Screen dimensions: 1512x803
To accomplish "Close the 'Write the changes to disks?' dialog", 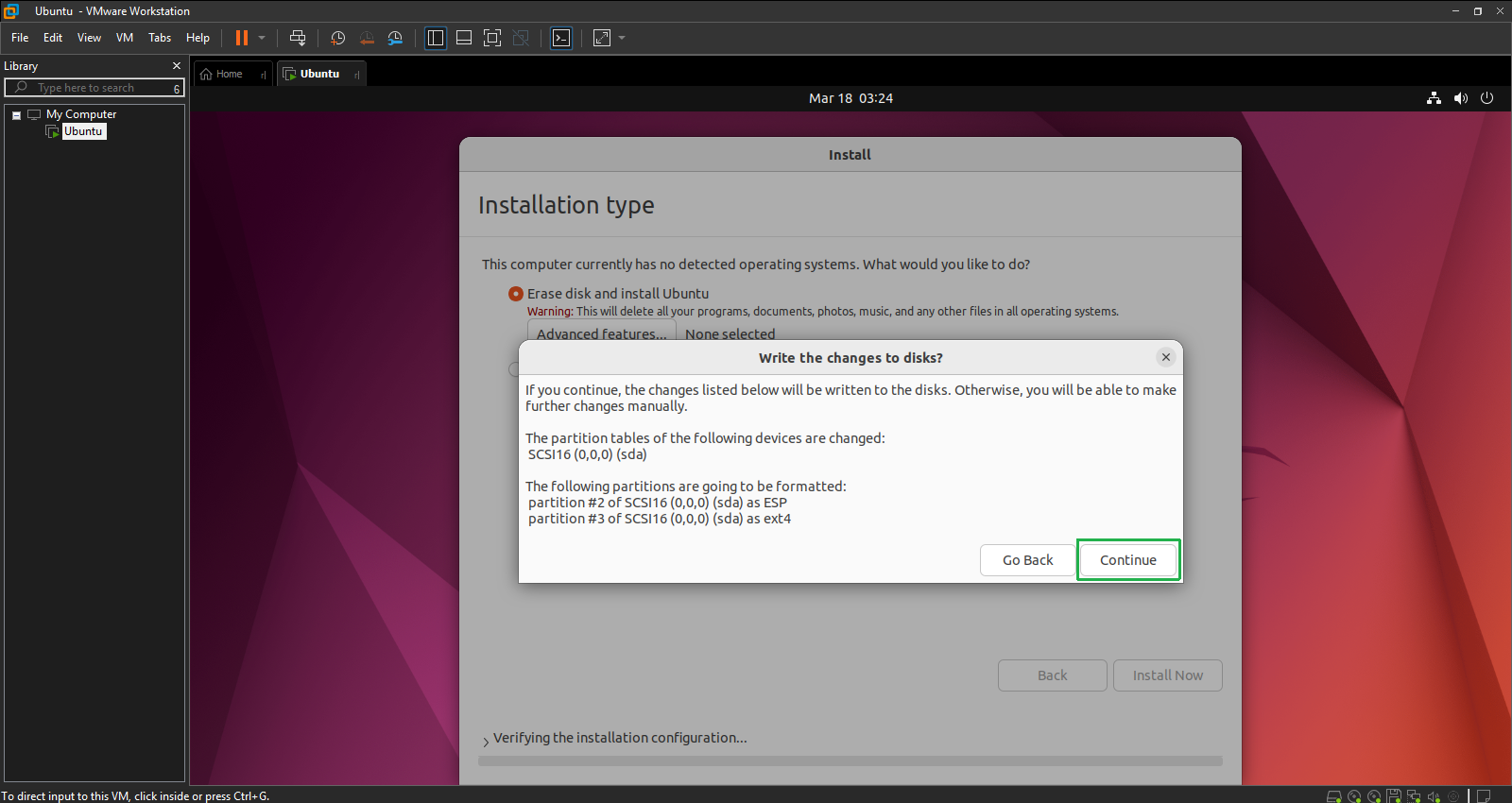I will [x=1166, y=357].
